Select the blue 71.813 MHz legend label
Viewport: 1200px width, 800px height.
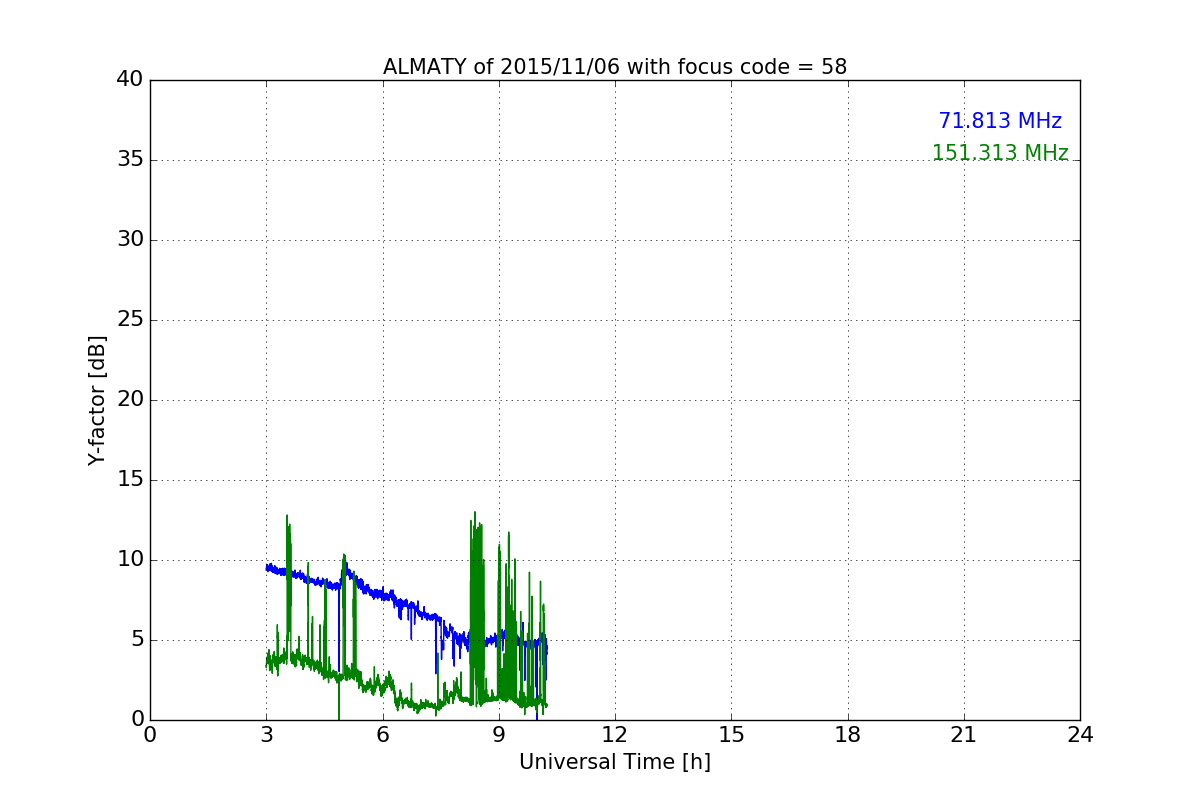tap(1000, 121)
